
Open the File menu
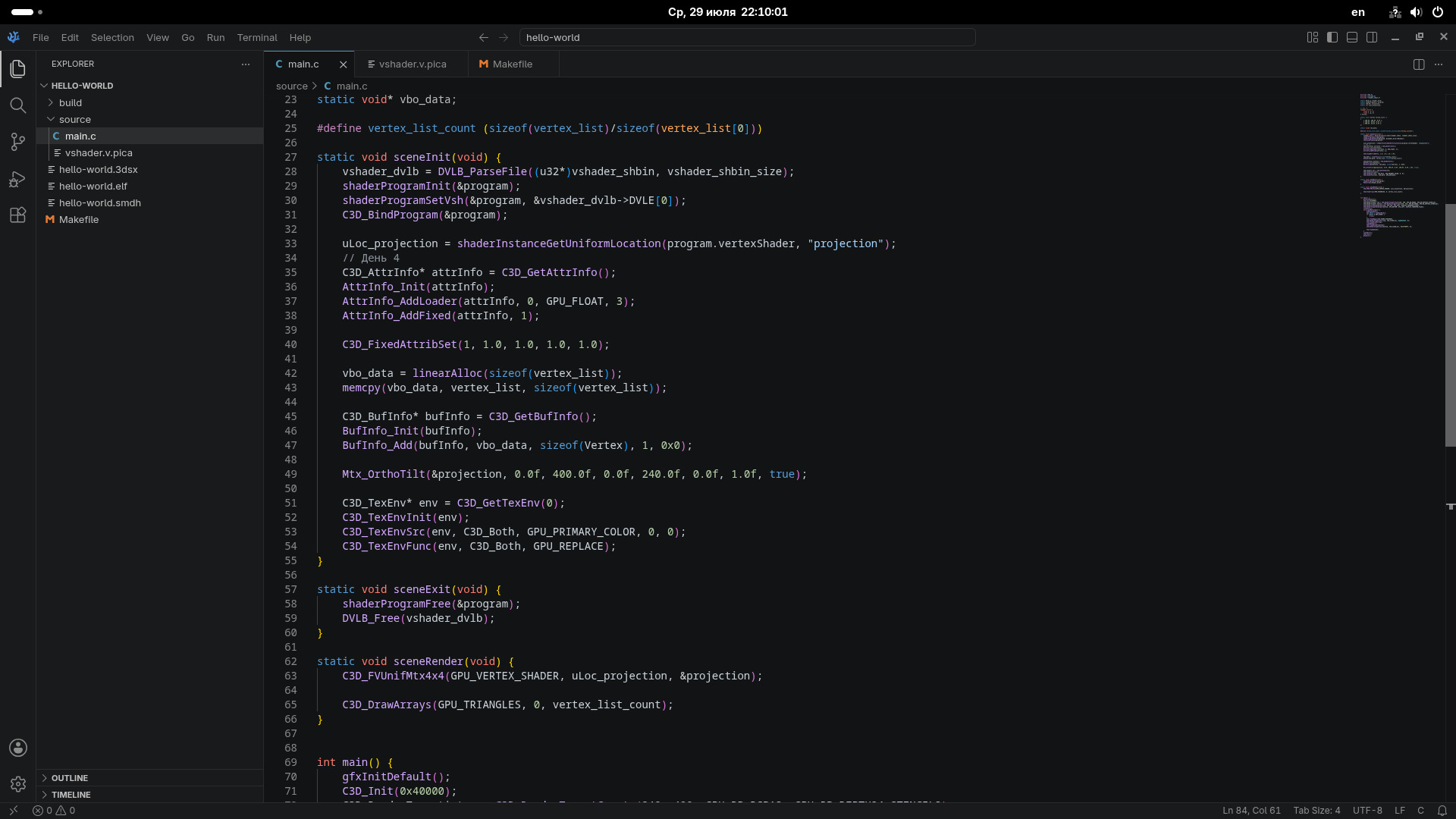tap(41, 37)
